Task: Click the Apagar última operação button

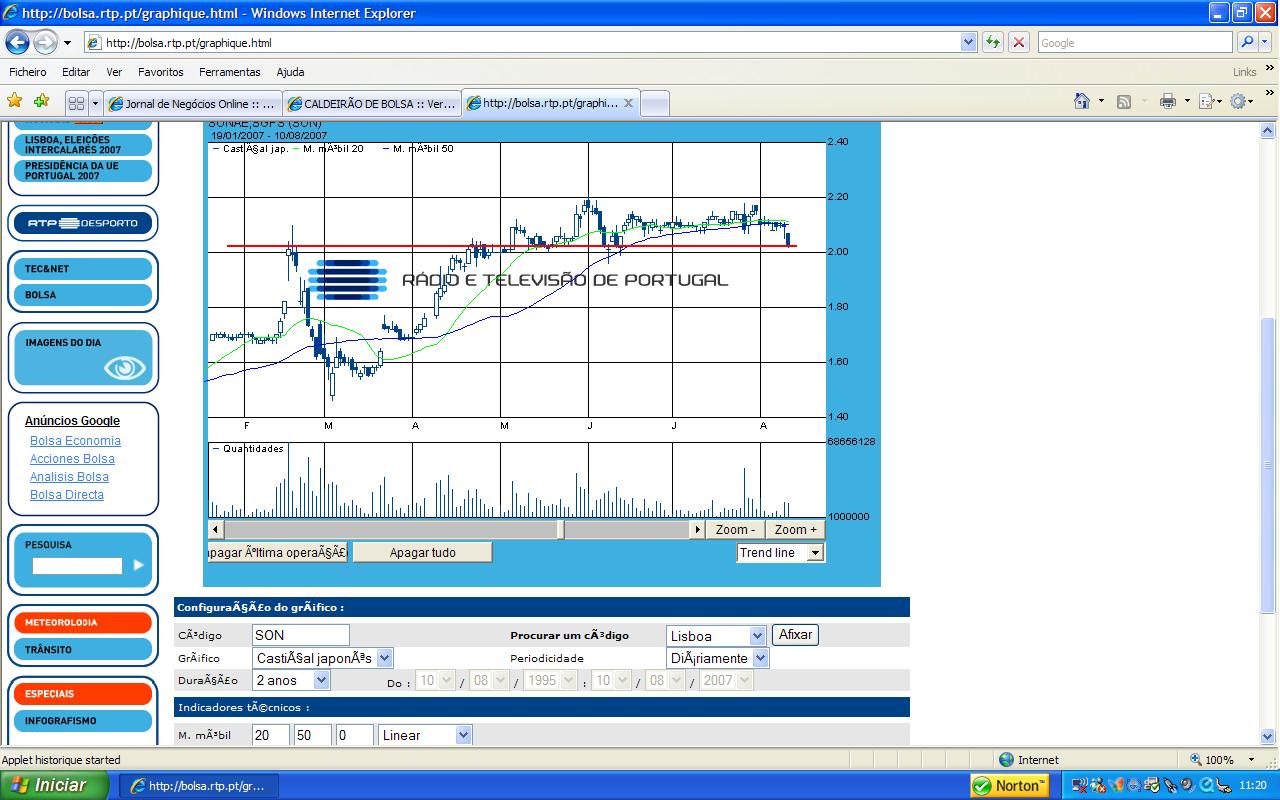Action: point(277,552)
